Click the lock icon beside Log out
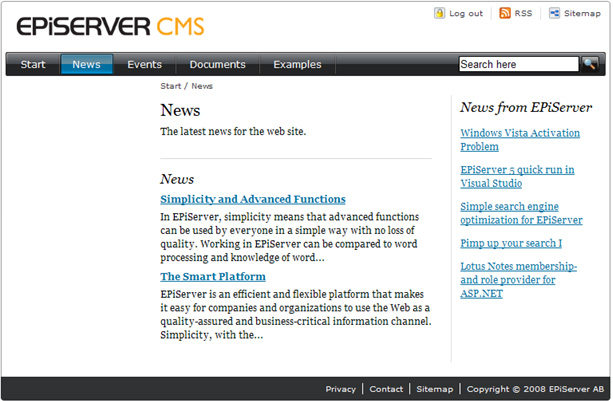The image size is (613, 401). 440,13
